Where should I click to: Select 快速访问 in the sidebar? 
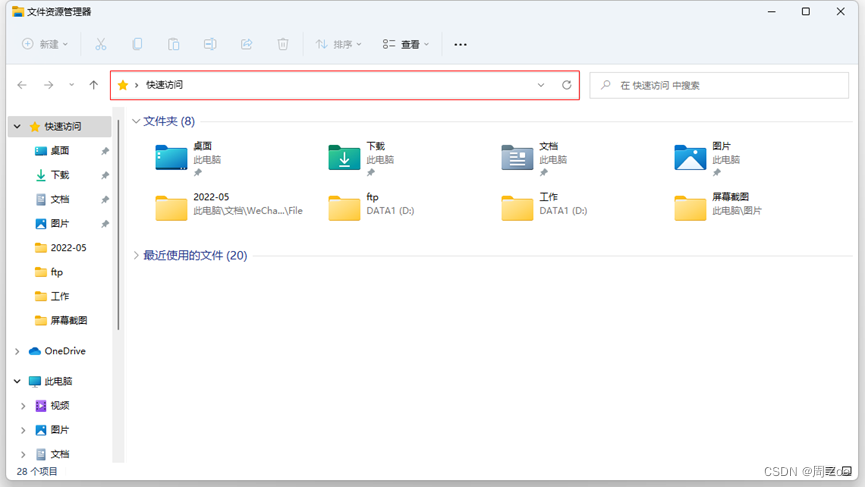[x=62, y=127]
